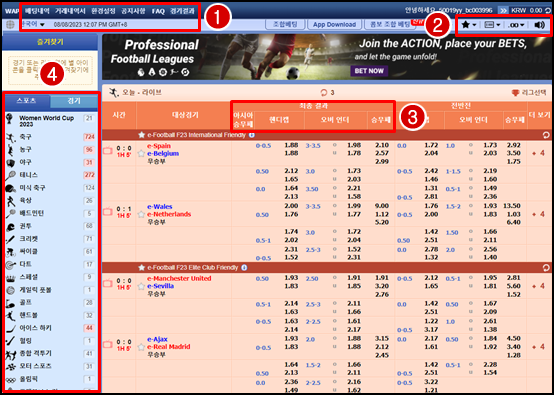
Task: Select the handball (핸드볼) icon
Action: (11, 316)
